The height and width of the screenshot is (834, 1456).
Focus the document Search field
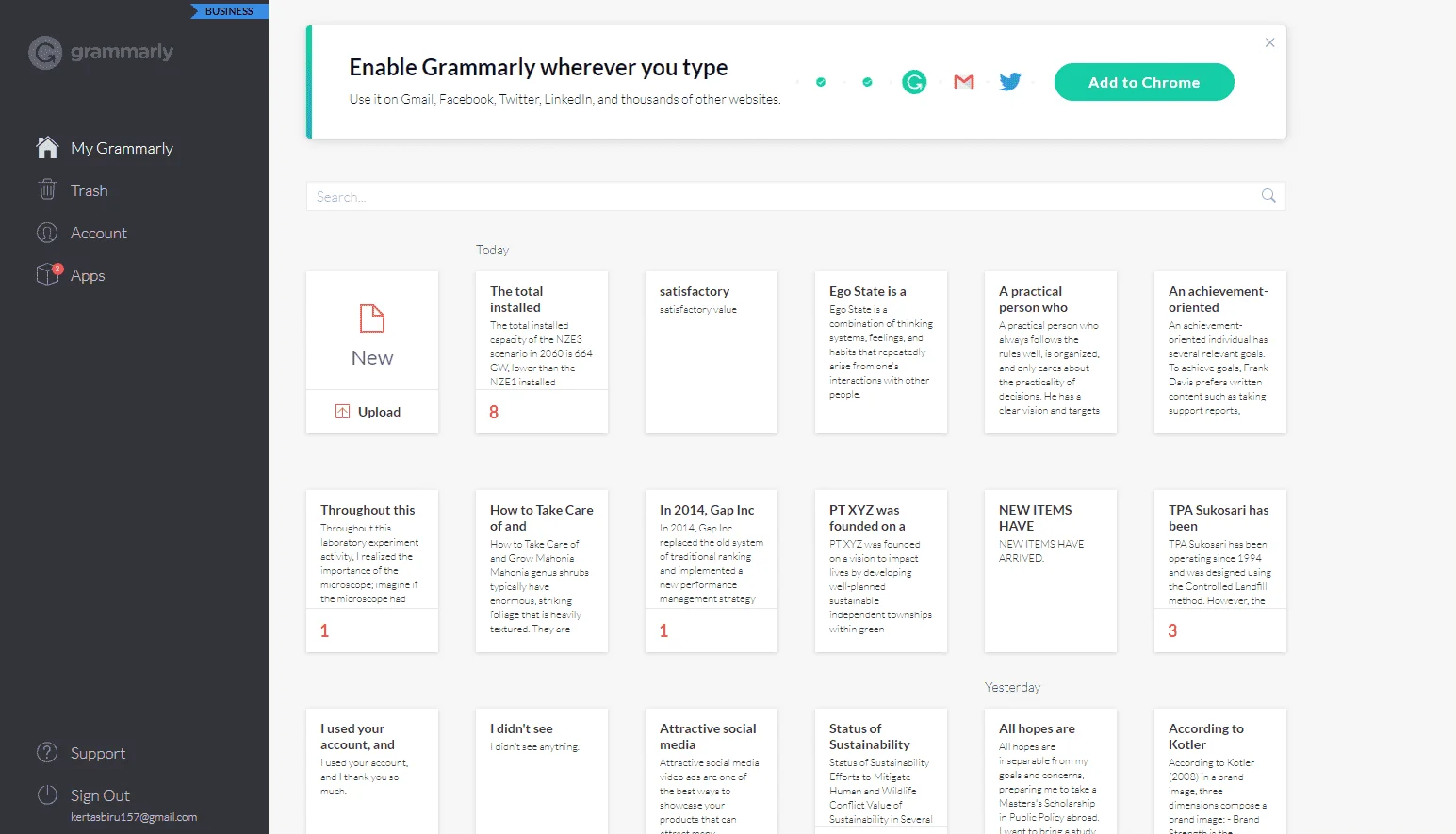(796, 196)
